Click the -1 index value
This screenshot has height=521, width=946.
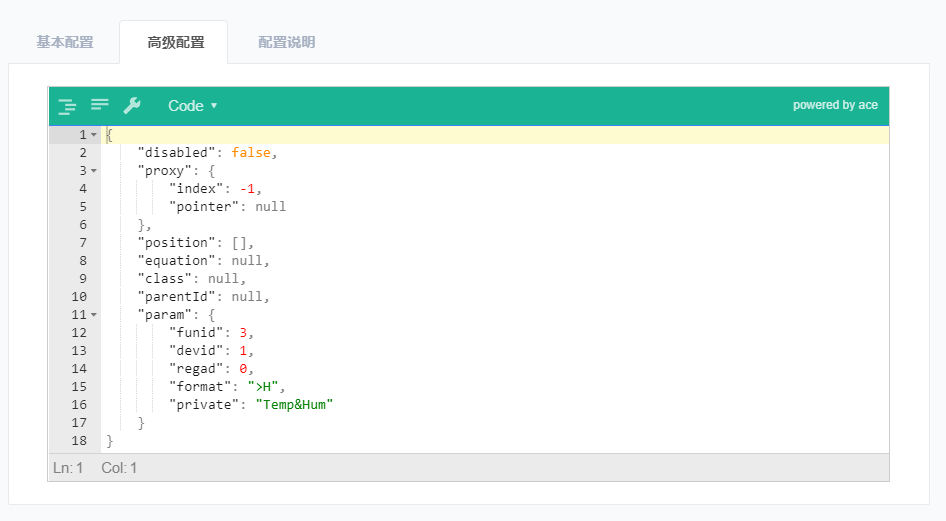click(247, 189)
